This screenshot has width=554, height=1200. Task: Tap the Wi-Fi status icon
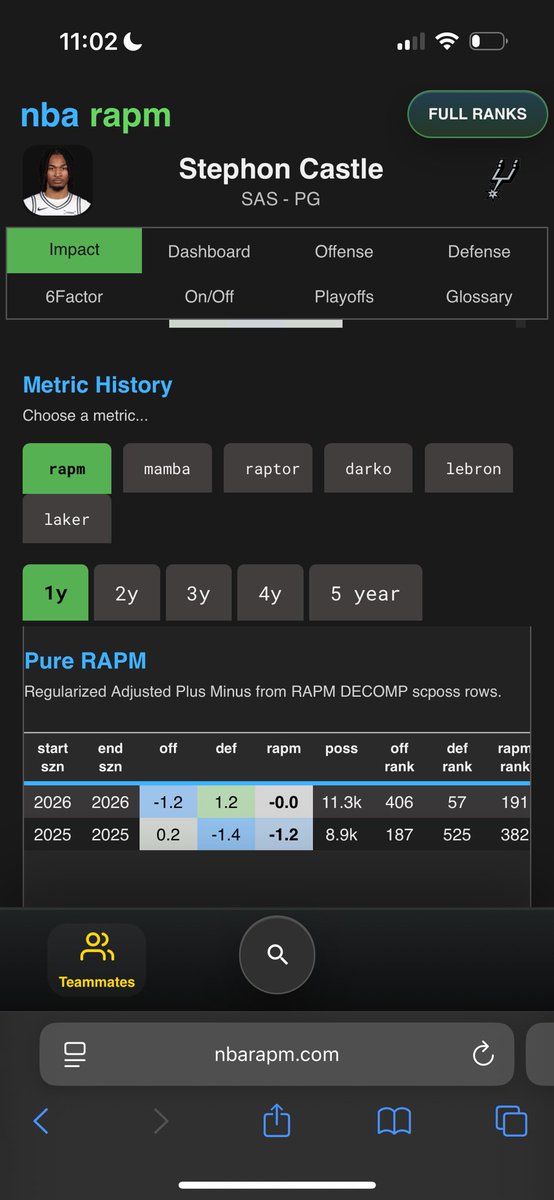pyautogui.click(x=447, y=41)
